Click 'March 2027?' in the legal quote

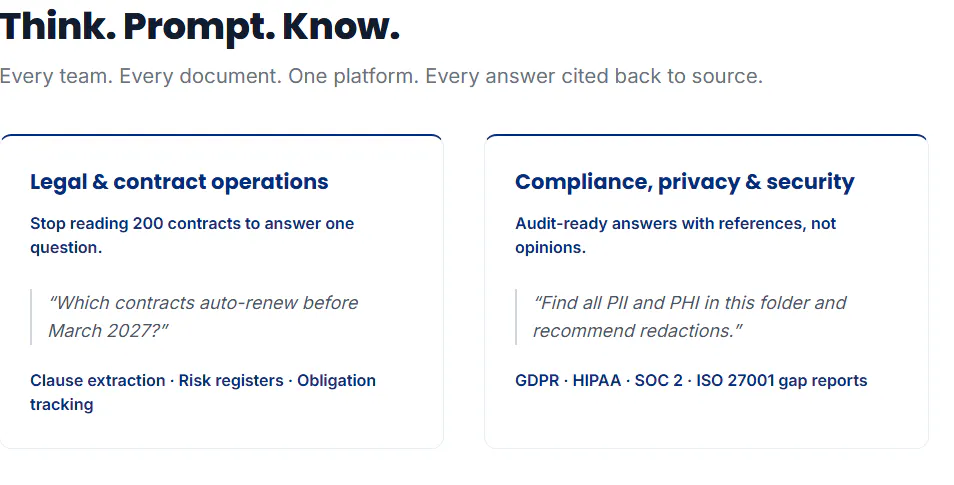tap(108, 330)
